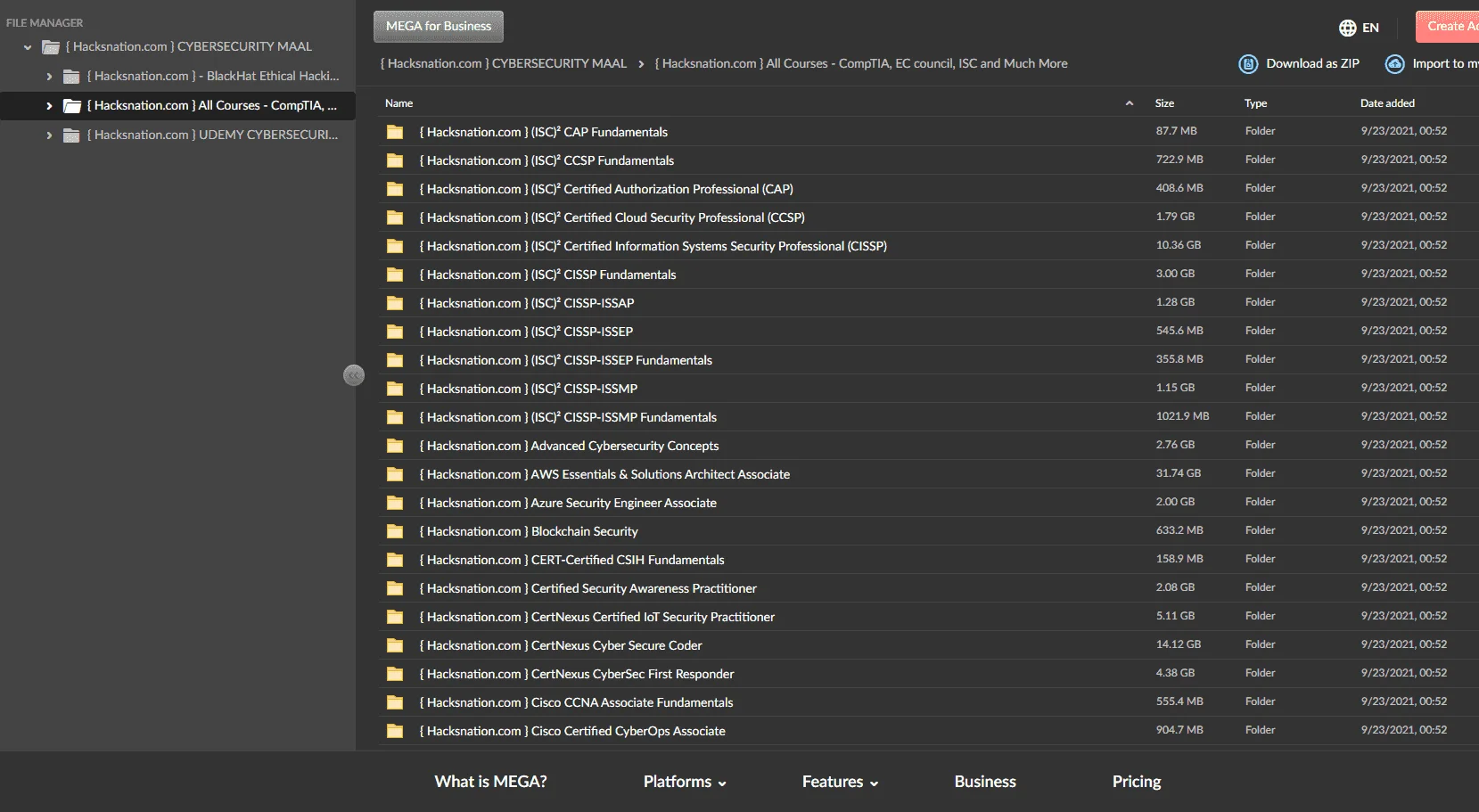Image resolution: width=1479 pixels, height=812 pixels.
Task: Click the UDEMY CYBERSECURITY folder icon in tree
Action: (x=71, y=135)
